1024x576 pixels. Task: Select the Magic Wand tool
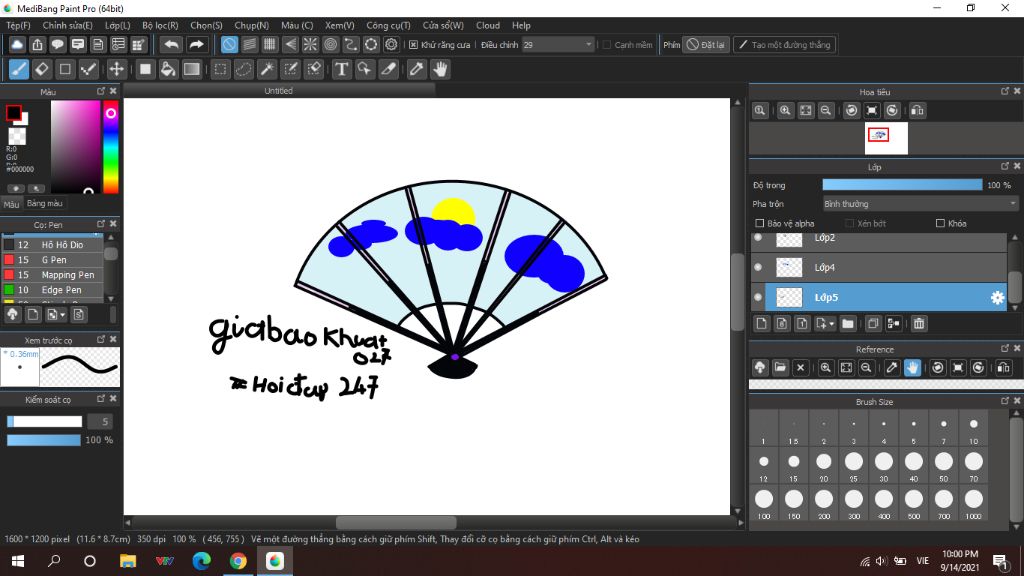click(x=267, y=69)
